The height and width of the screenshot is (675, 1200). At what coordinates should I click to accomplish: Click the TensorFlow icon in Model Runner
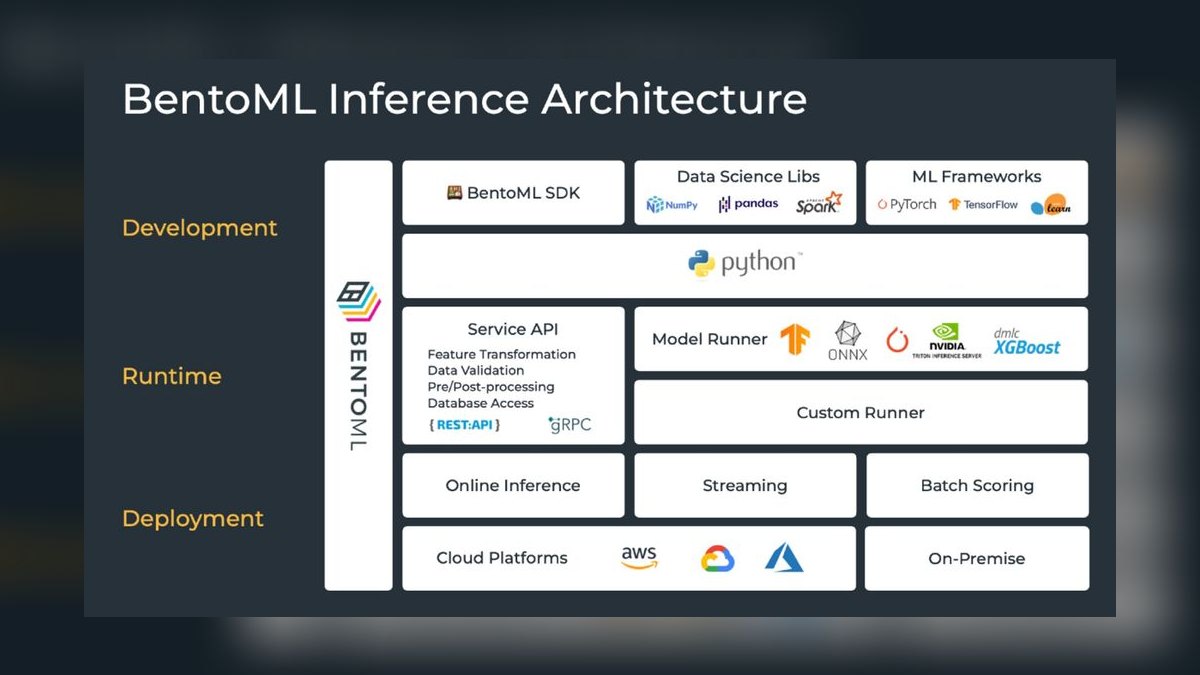(x=796, y=339)
